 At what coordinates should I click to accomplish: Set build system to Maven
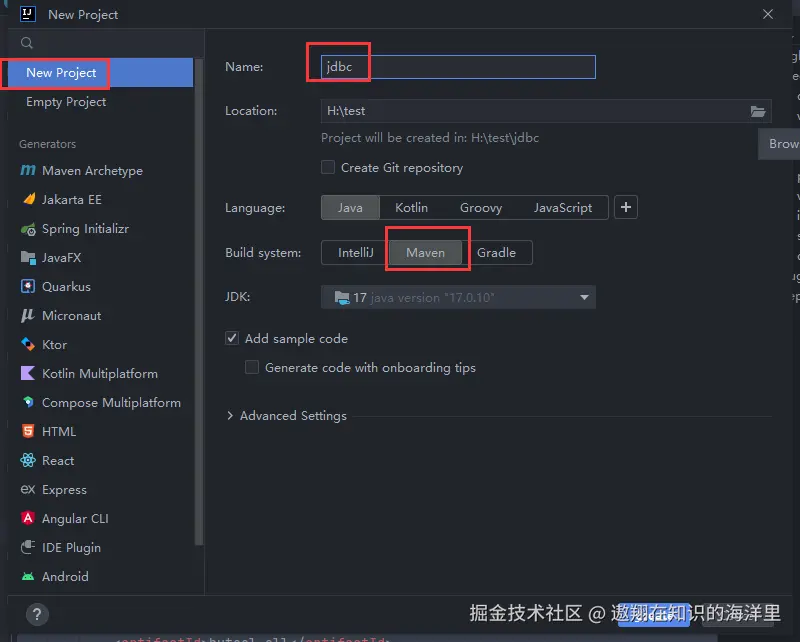[x=426, y=253]
